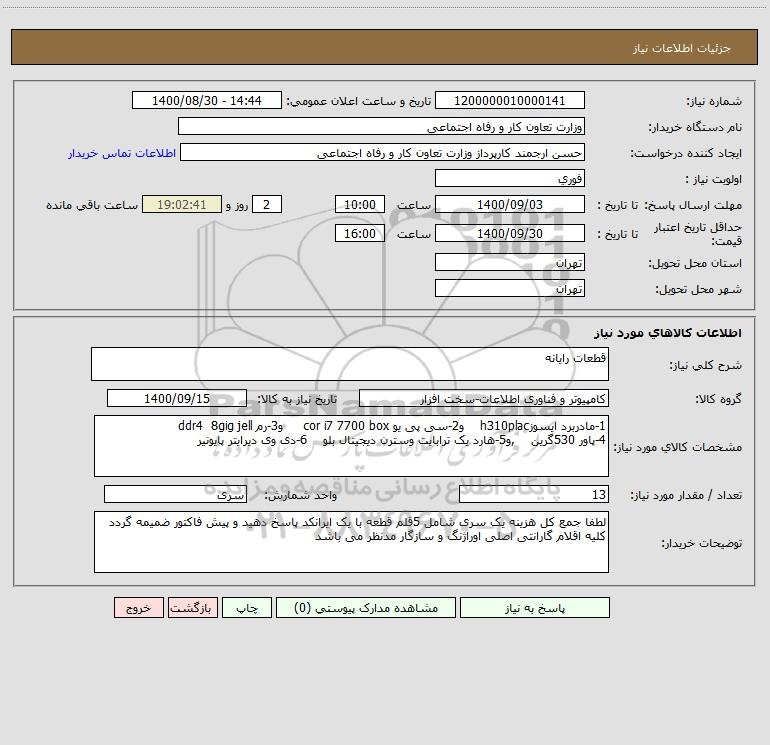Click delivery province field تهران
This screenshot has width=770, height=745.
510,262
